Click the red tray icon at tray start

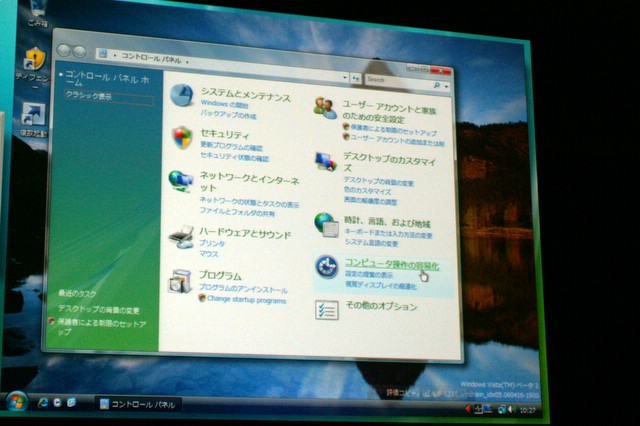click(x=469, y=408)
